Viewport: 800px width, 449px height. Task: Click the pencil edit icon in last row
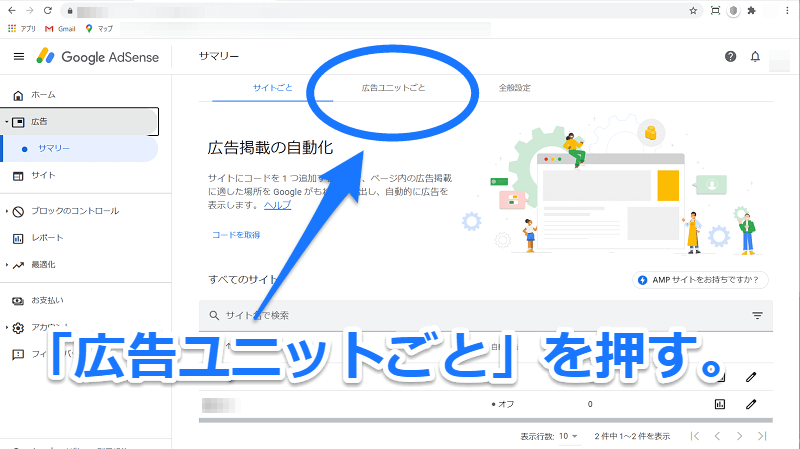click(x=750, y=405)
